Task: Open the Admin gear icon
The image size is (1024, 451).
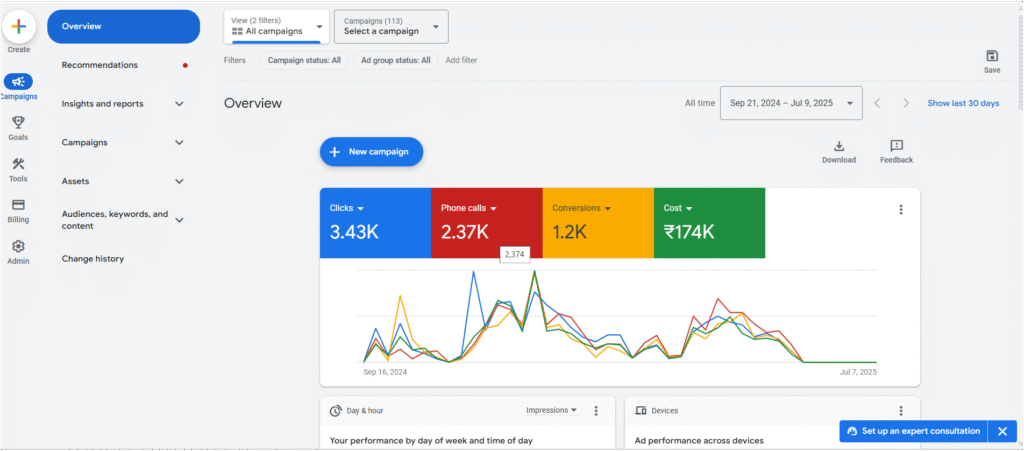Action: click(18, 246)
